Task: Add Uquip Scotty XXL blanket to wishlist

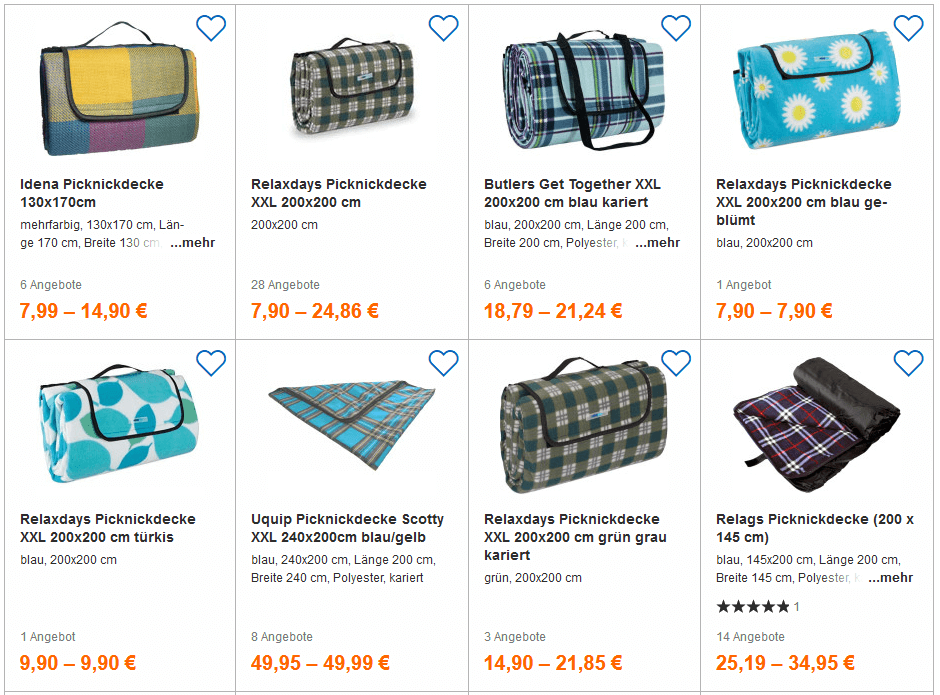Action: pos(443,363)
